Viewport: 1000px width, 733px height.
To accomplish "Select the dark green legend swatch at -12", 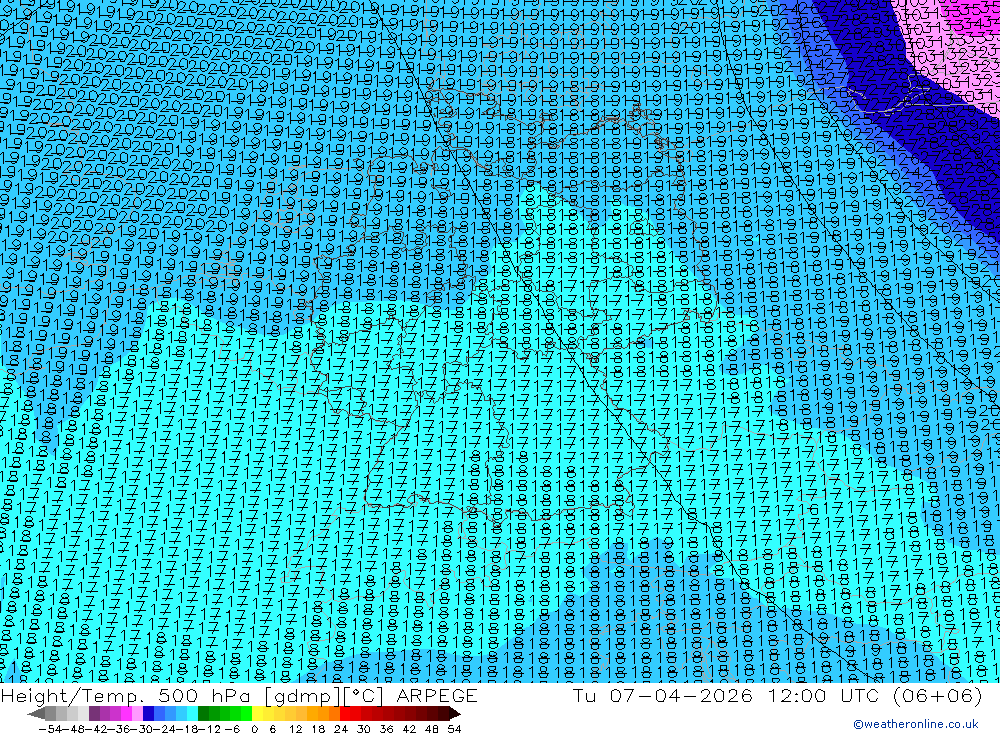I will [203, 713].
